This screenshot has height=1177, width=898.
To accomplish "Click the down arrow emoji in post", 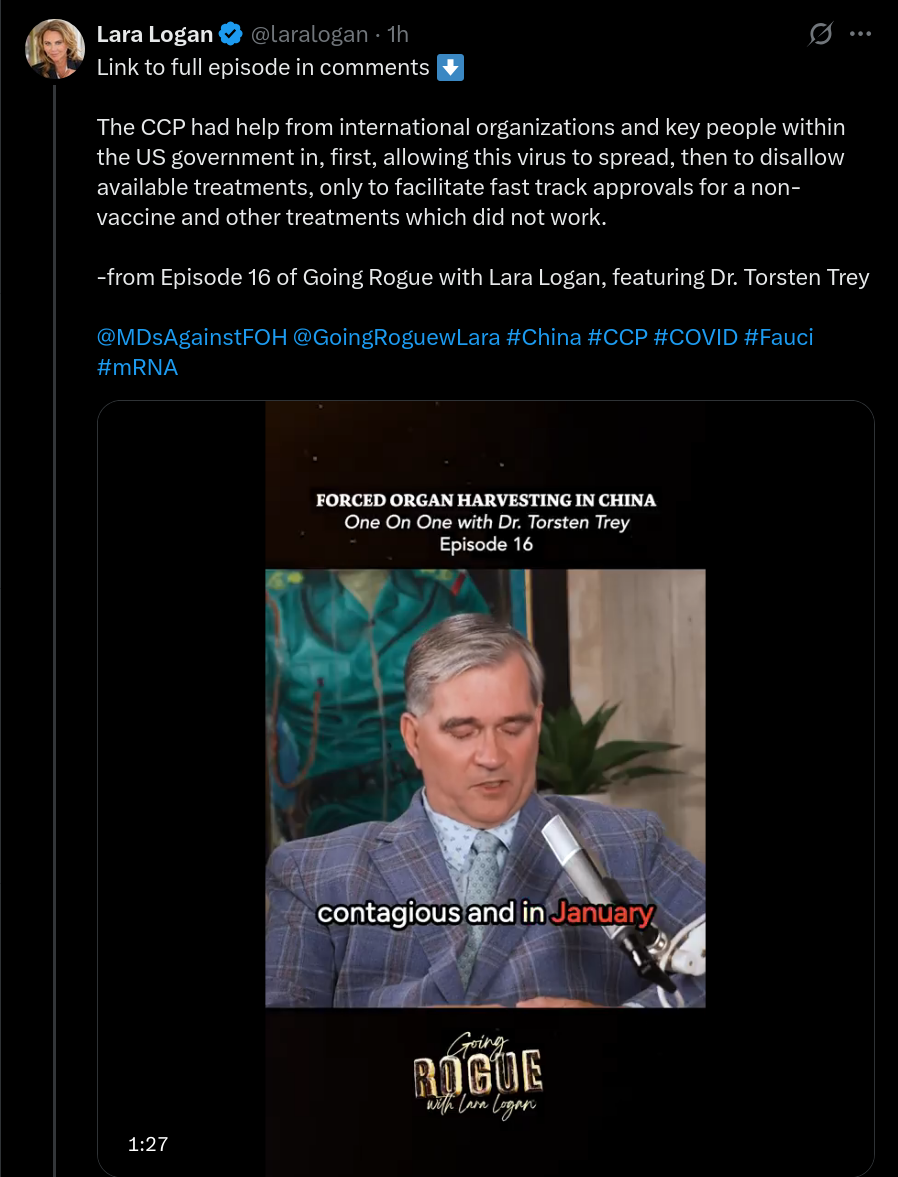I will [451, 68].
